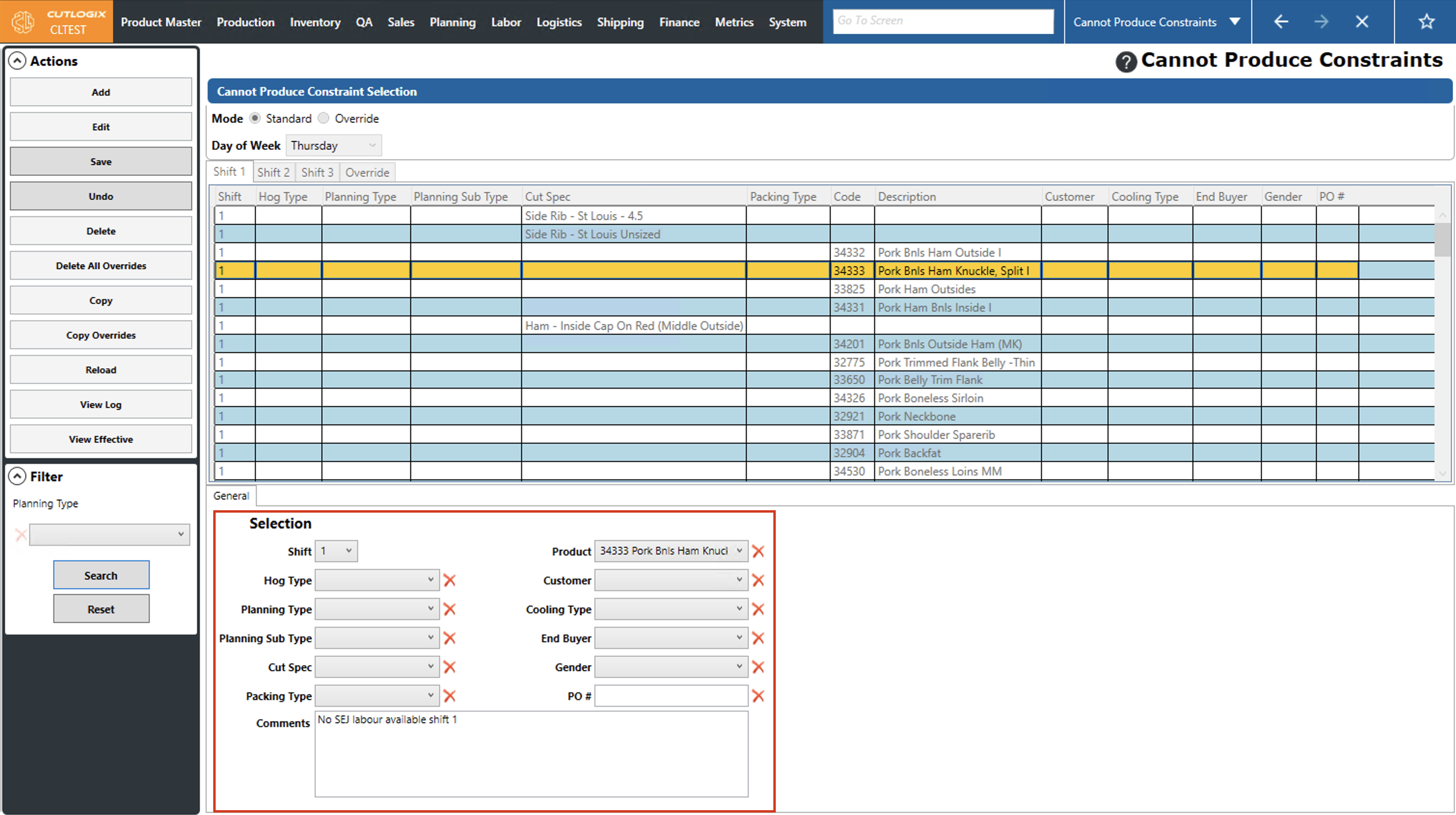Open the Inventory menu
The image size is (1456, 815).
(x=315, y=22)
